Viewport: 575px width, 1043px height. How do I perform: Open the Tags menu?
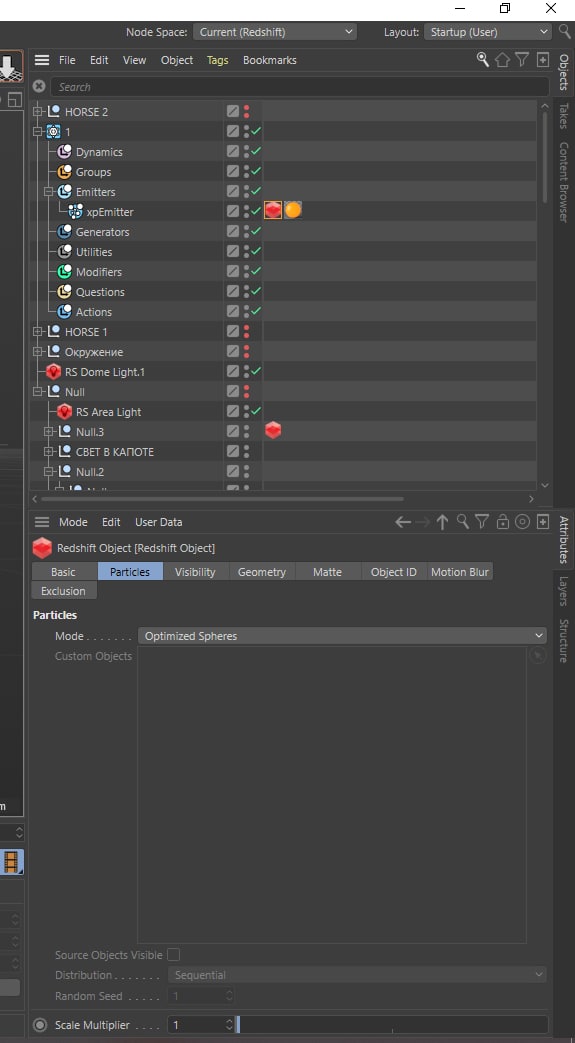coord(218,60)
